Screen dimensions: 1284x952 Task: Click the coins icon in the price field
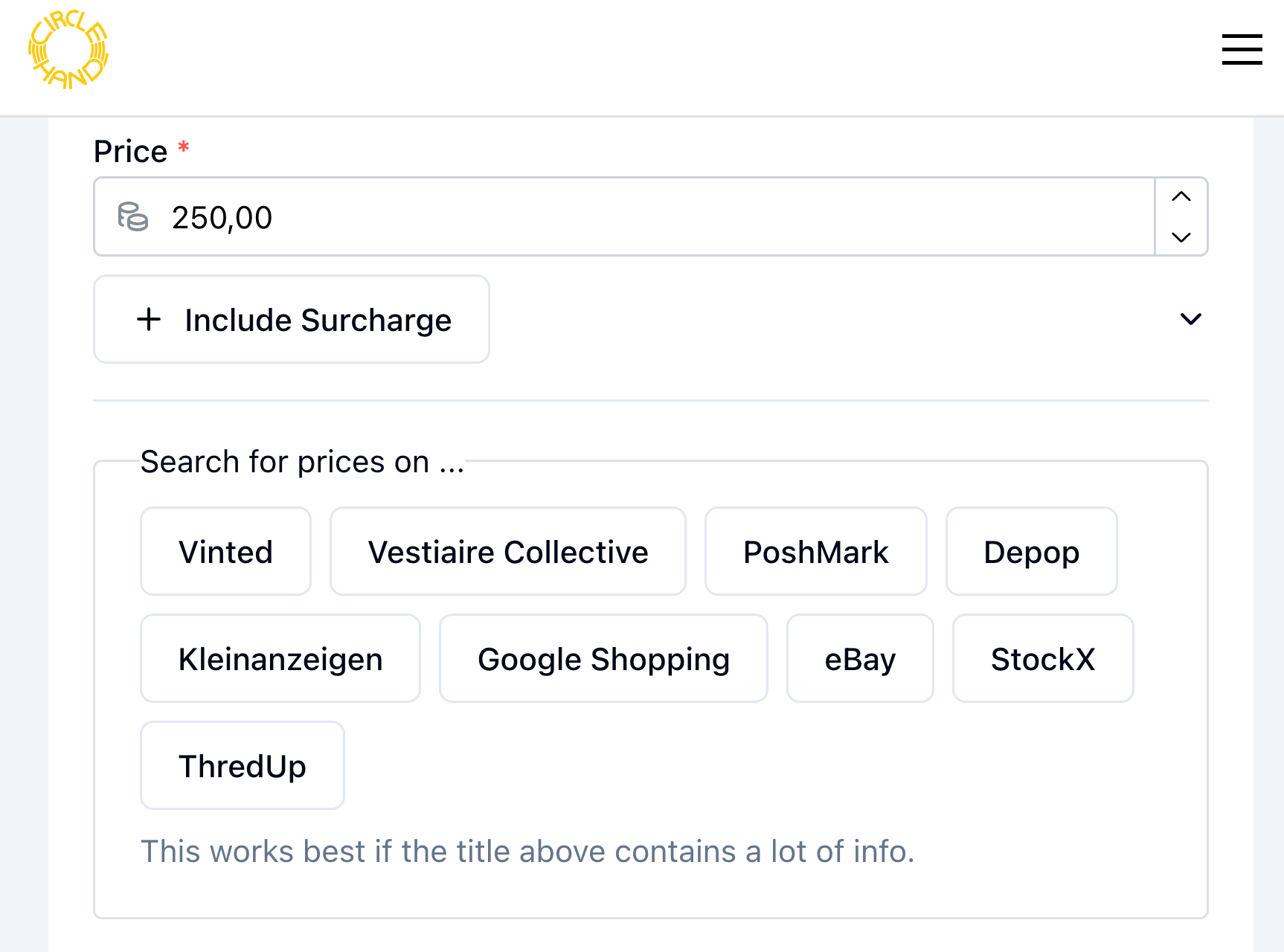click(133, 217)
